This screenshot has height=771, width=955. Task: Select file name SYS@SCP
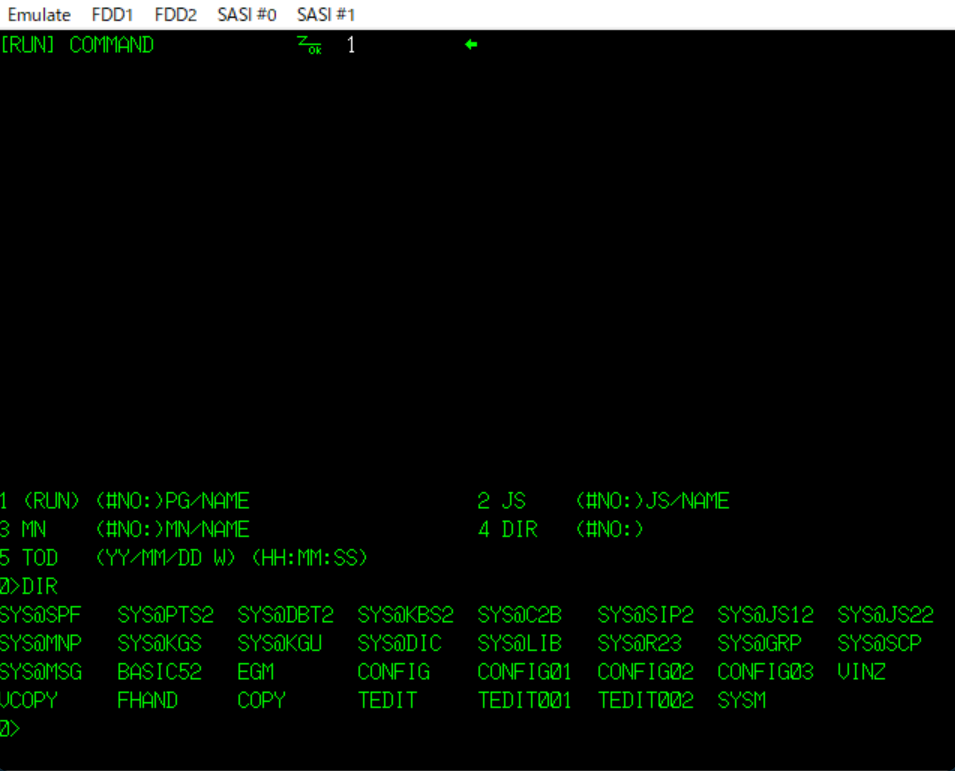click(879, 644)
